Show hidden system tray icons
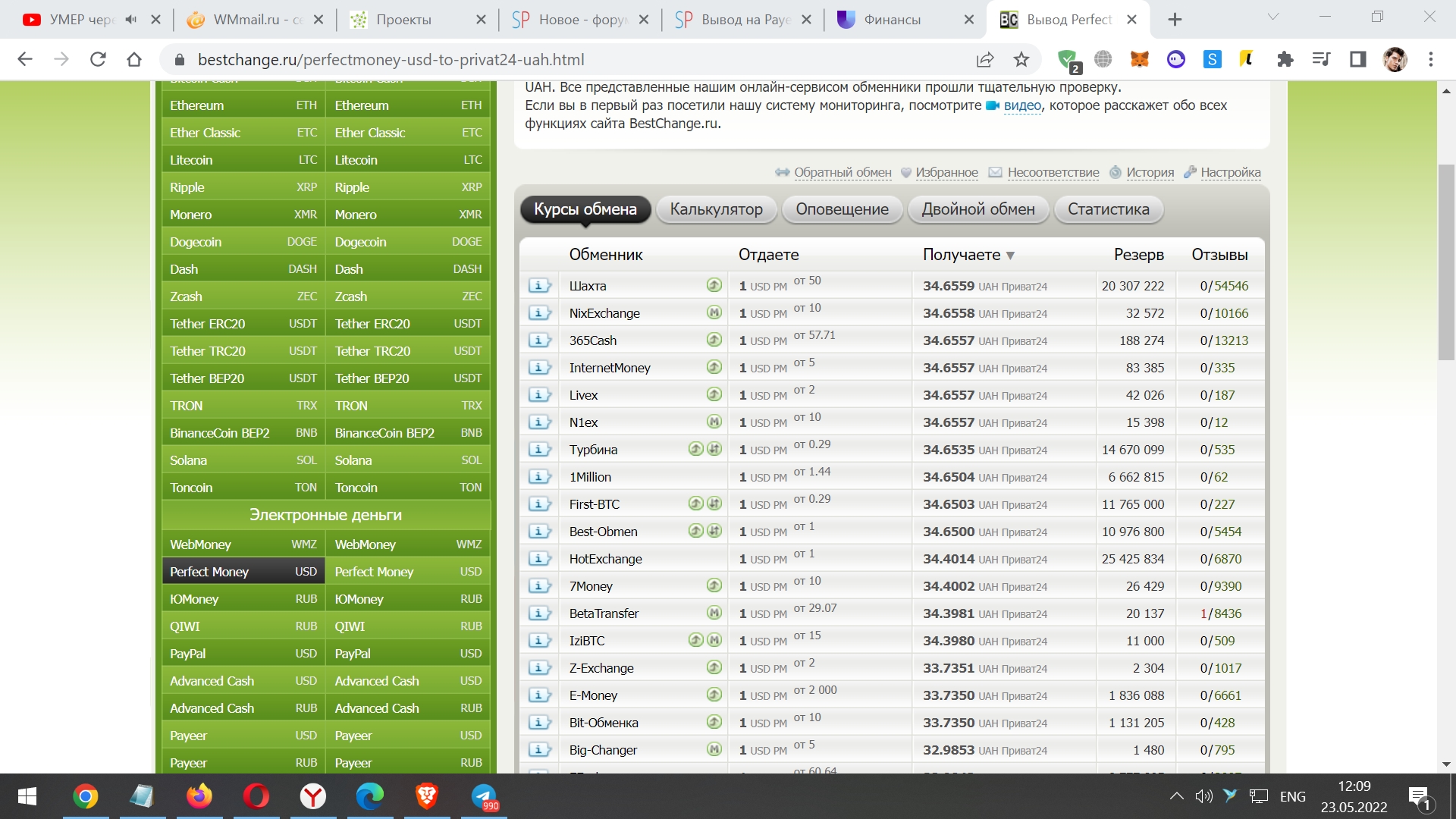 pos(1176,796)
